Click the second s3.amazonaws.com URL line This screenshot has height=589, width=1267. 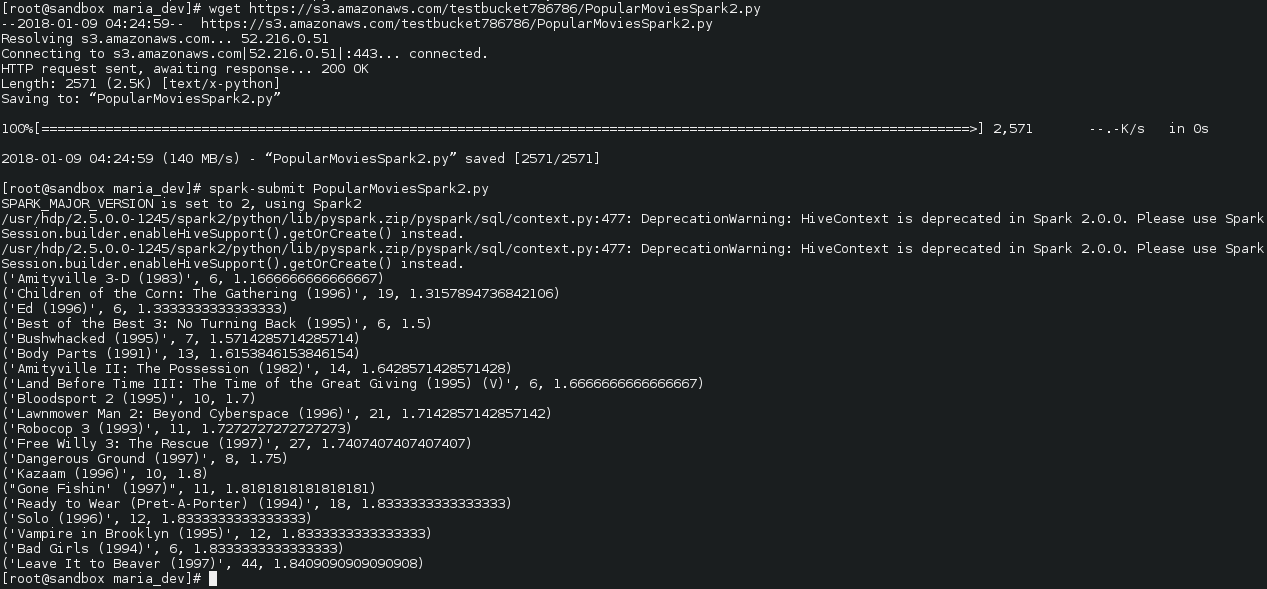pyautogui.click(x=357, y=24)
